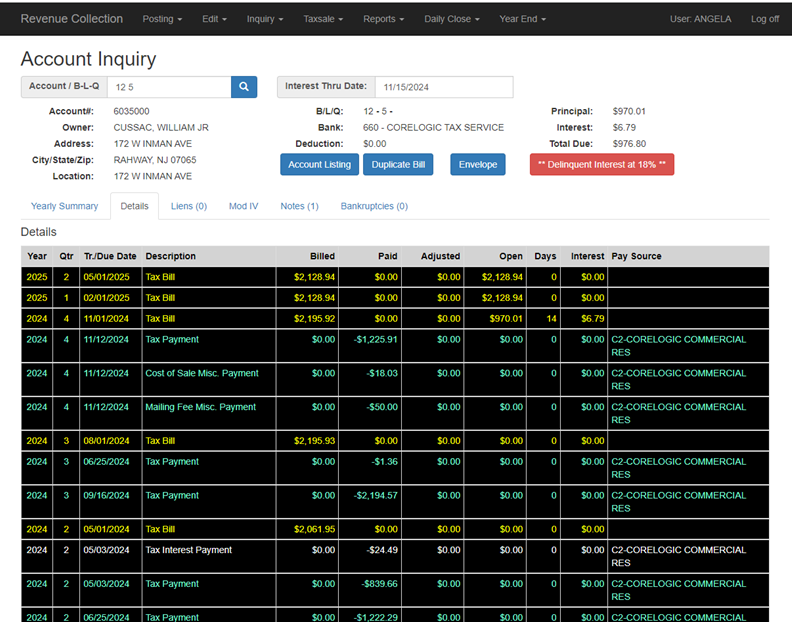Switch to the Yearly Summary tab
The width and height of the screenshot is (792, 637).
click(65, 206)
